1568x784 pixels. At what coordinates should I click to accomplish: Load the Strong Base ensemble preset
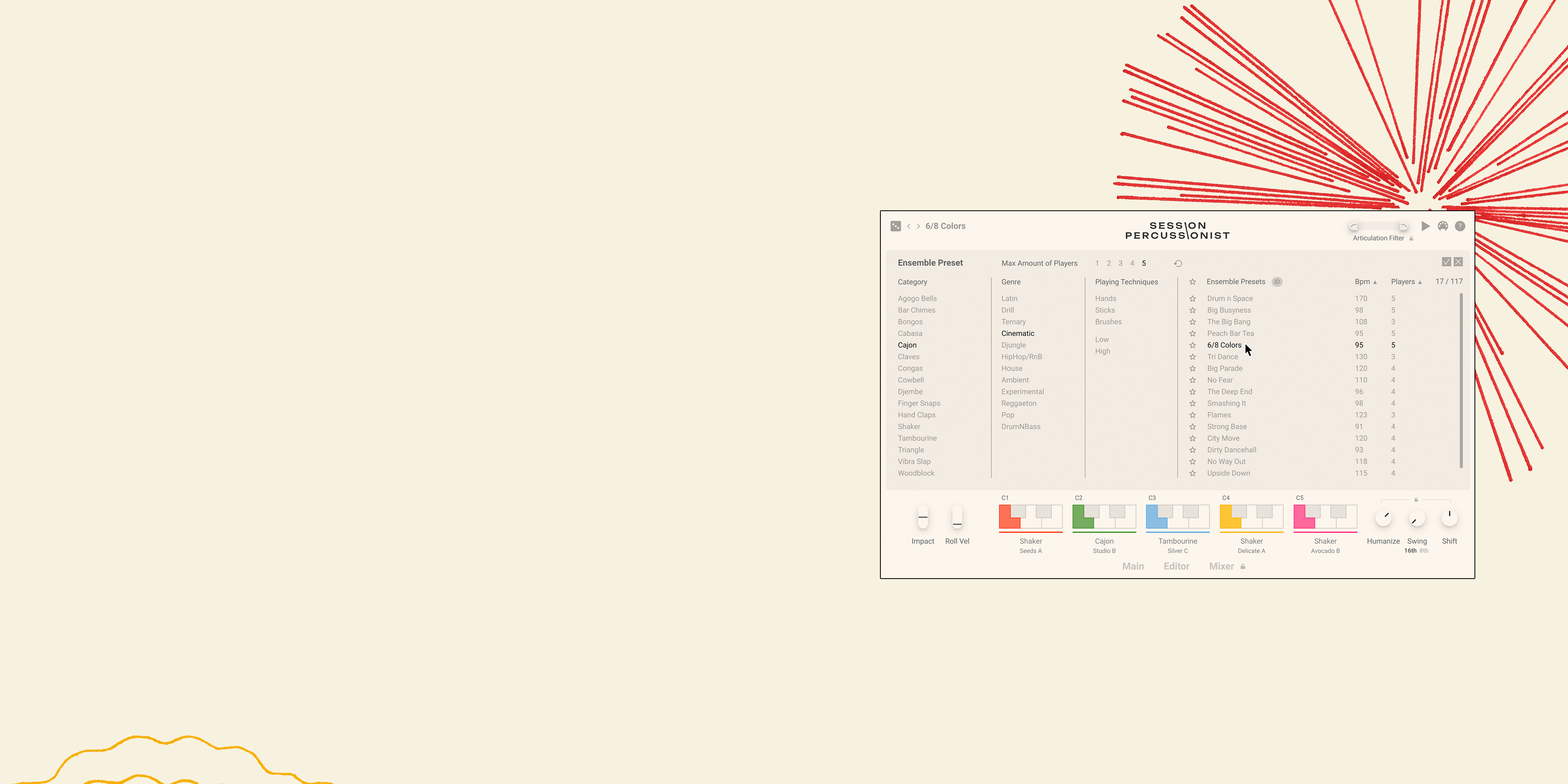pyautogui.click(x=1227, y=427)
